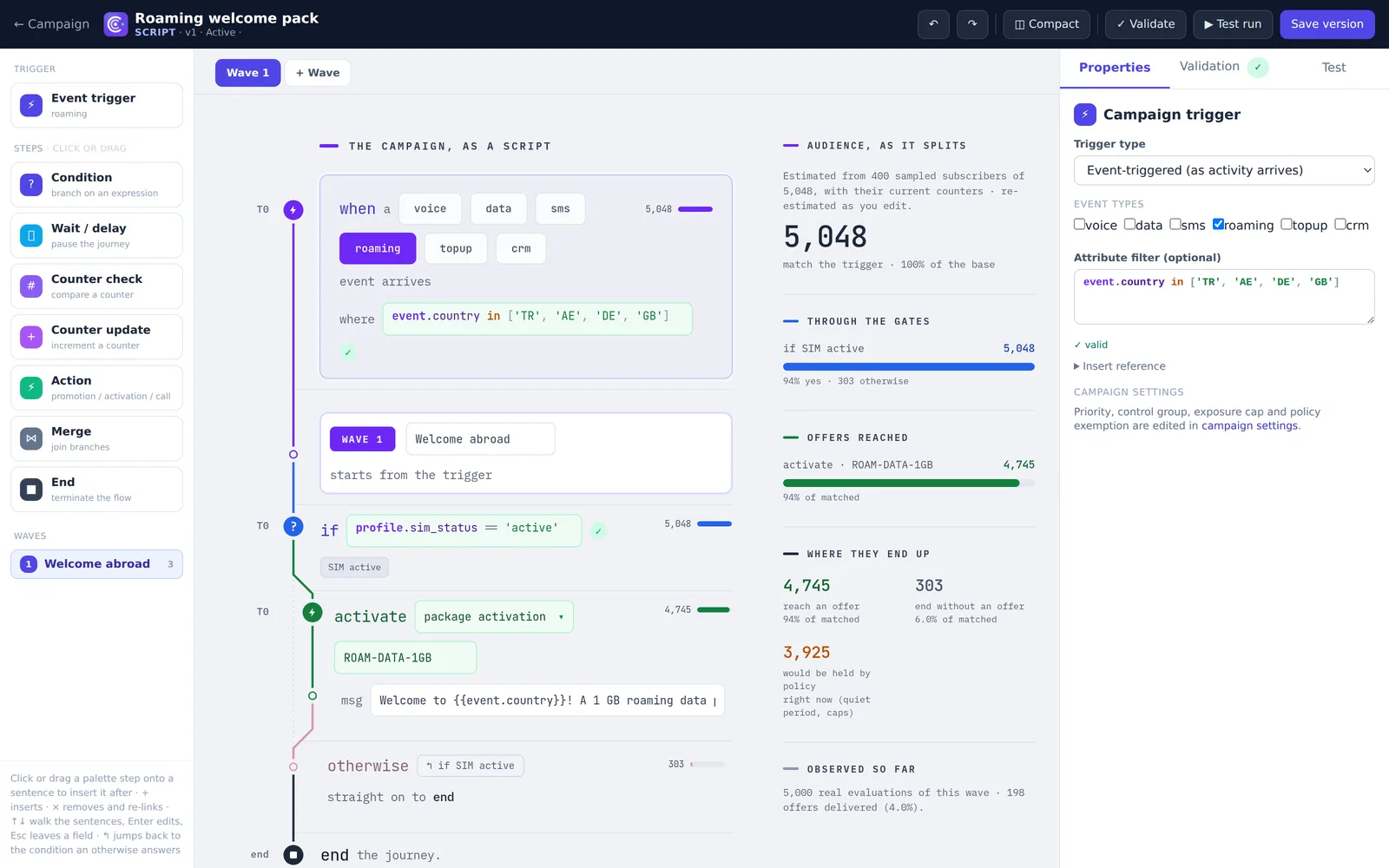Select the Welcome abroad wave item
The width and height of the screenshot is (1389, 868).
(96, 564)
